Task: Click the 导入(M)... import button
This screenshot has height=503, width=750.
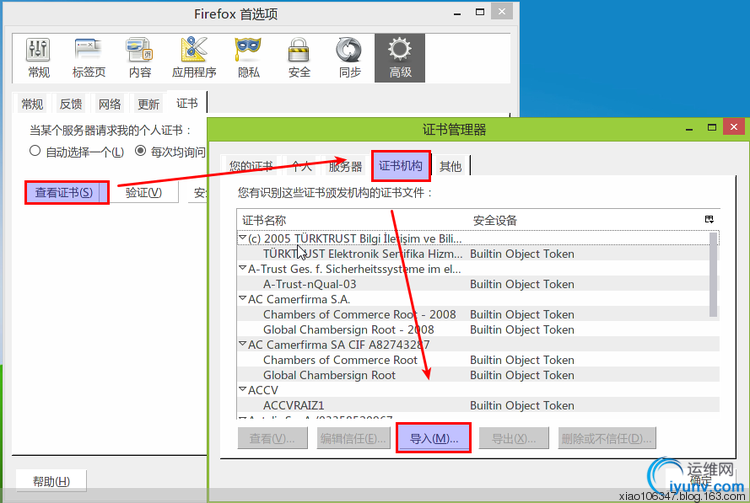Action: [x=434, y=438]
